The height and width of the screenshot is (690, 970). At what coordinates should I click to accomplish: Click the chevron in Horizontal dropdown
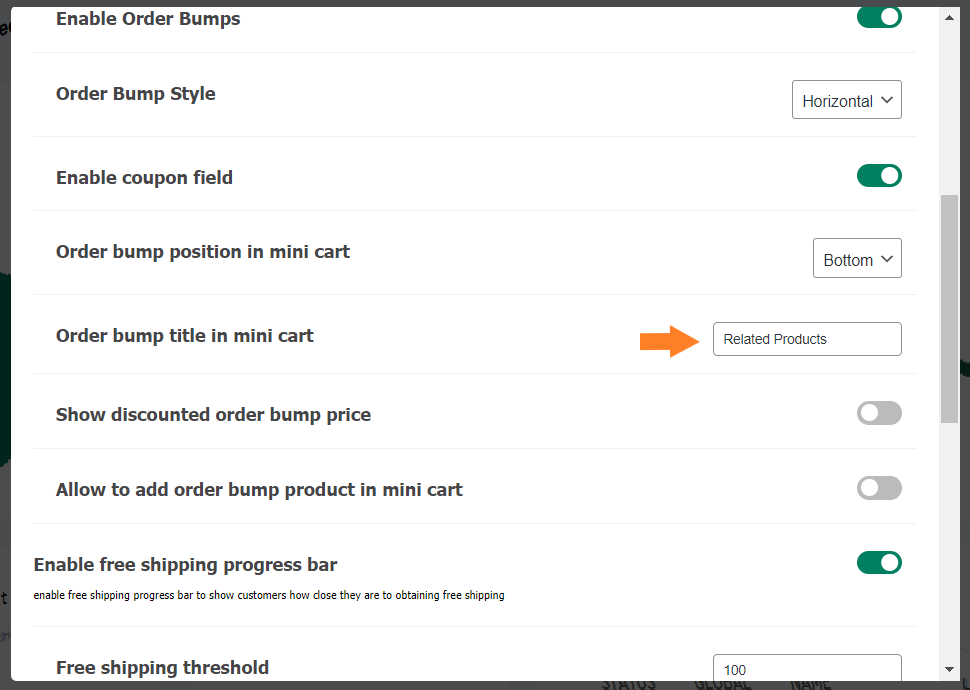tap(886, 100)
